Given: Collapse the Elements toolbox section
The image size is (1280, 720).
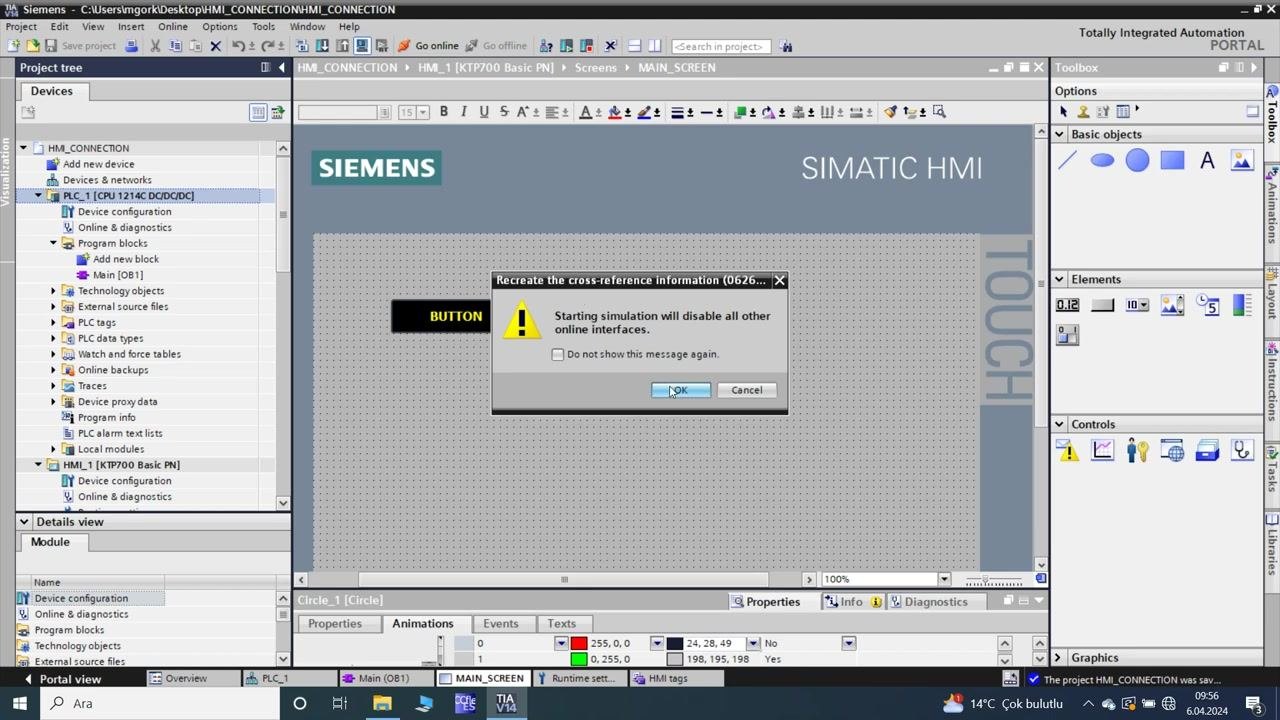Looking at the screenshot, I should point(1059,279).
